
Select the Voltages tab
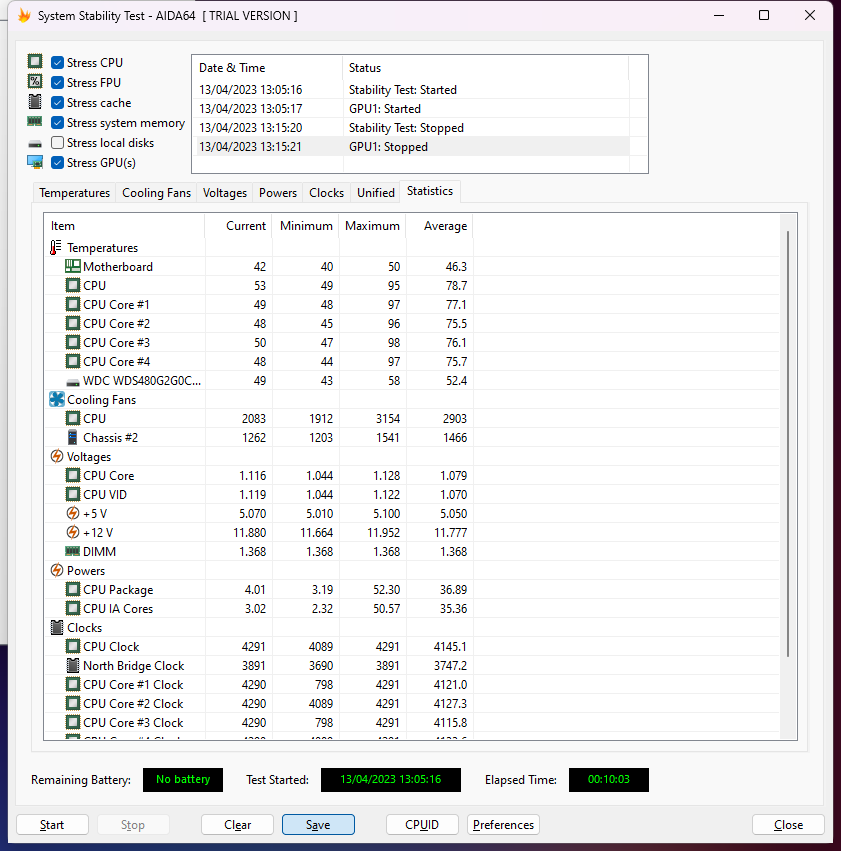pyautogui.click(x=225, y=193)
